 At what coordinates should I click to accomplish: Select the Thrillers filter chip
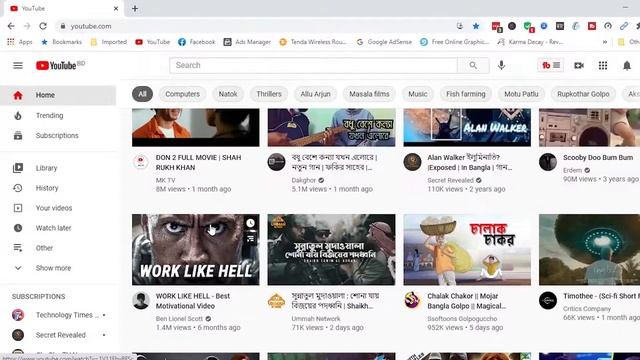[x=269, y=94]
